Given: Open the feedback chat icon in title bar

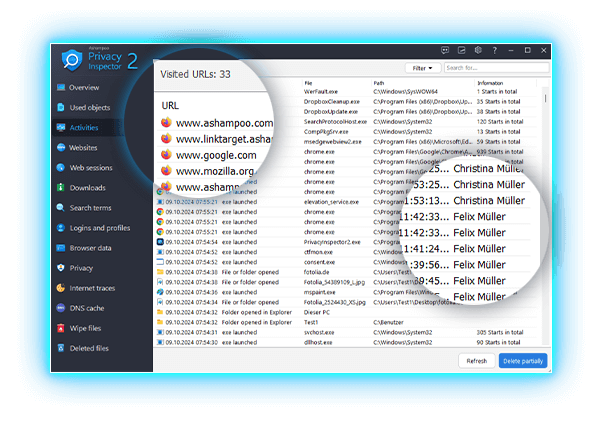Looking at the screenshot, I should point(445,50).
